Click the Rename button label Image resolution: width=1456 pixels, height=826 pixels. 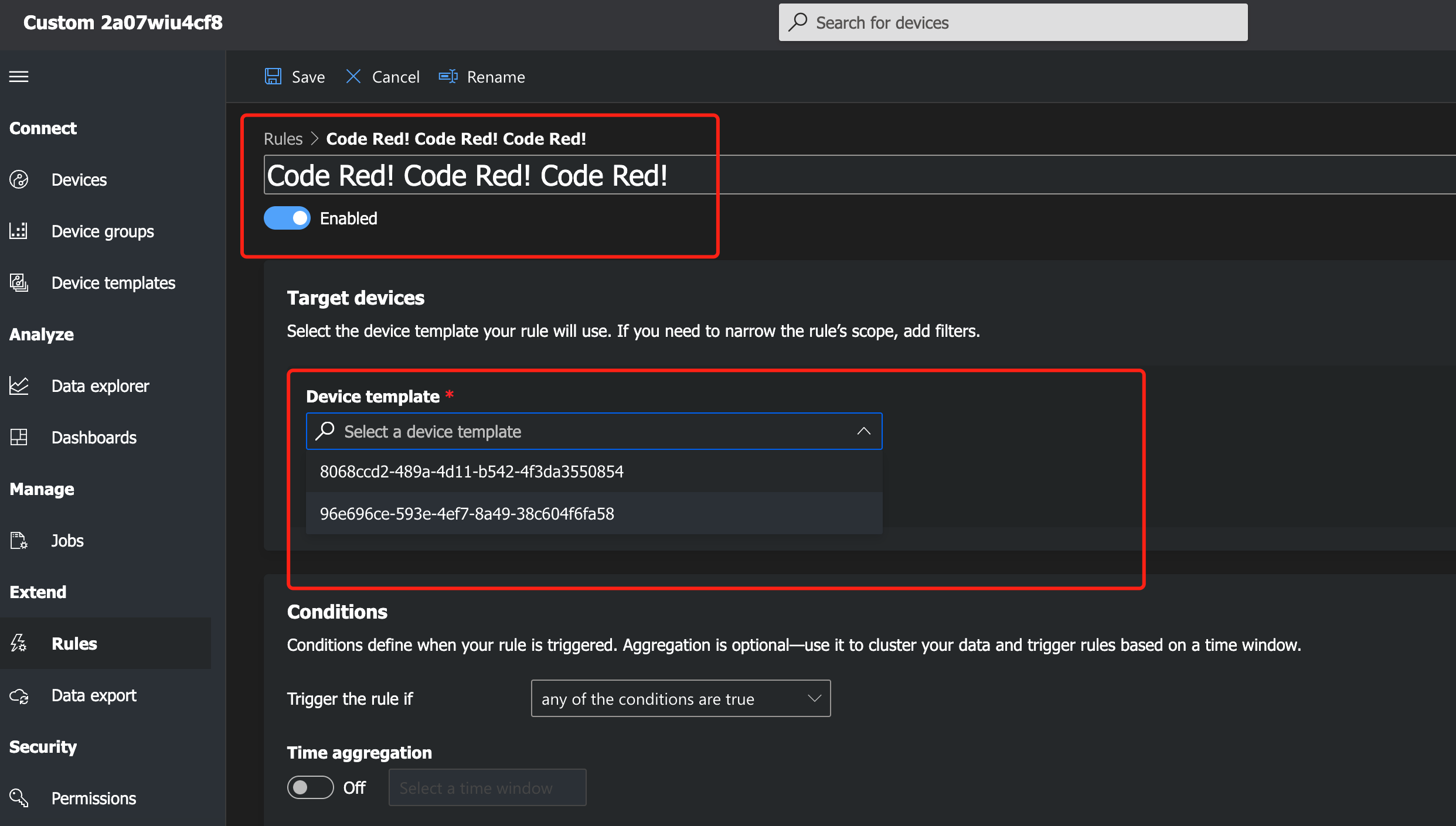coord(496,77)
